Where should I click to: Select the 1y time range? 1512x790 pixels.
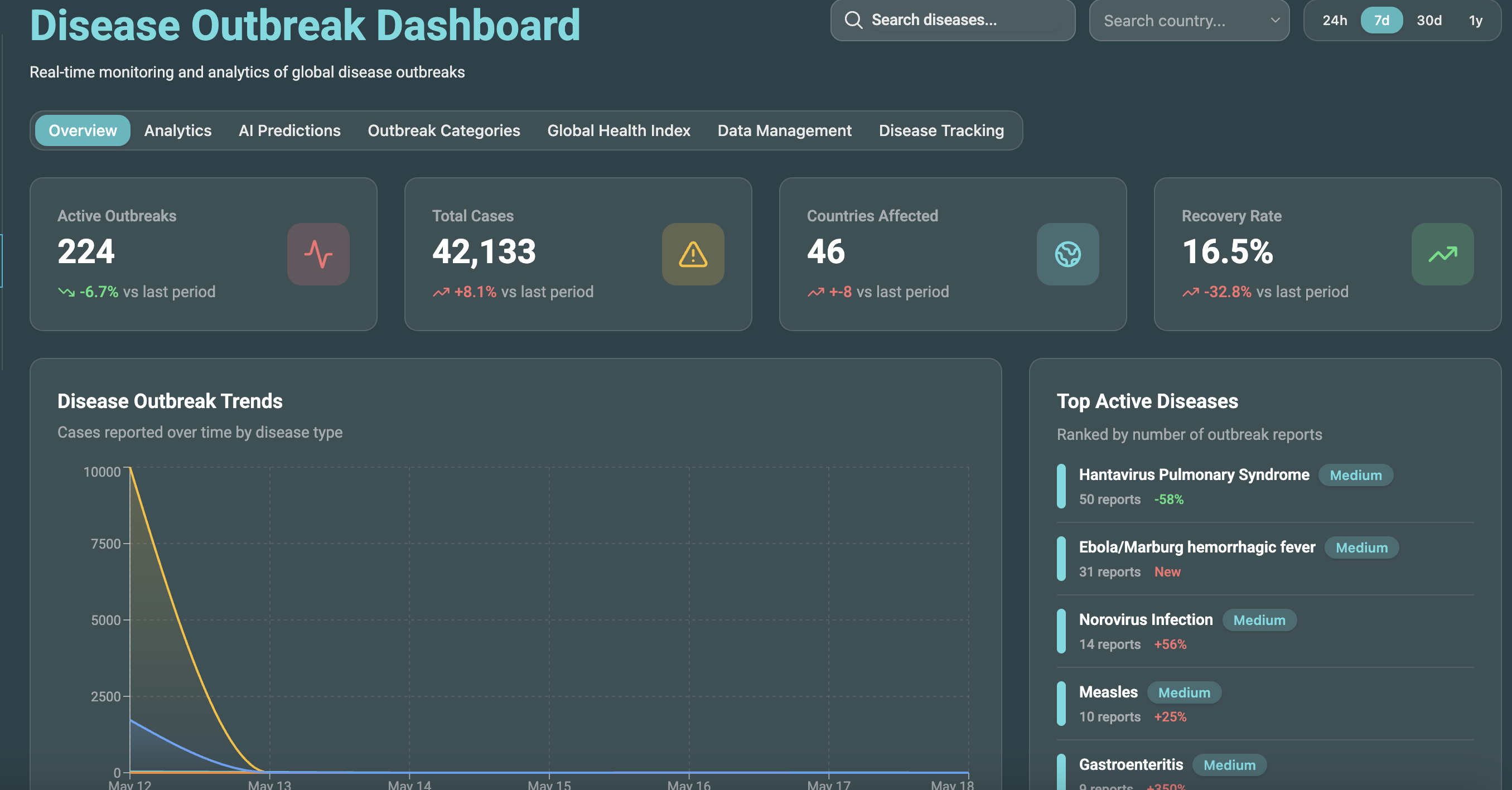1475,21
